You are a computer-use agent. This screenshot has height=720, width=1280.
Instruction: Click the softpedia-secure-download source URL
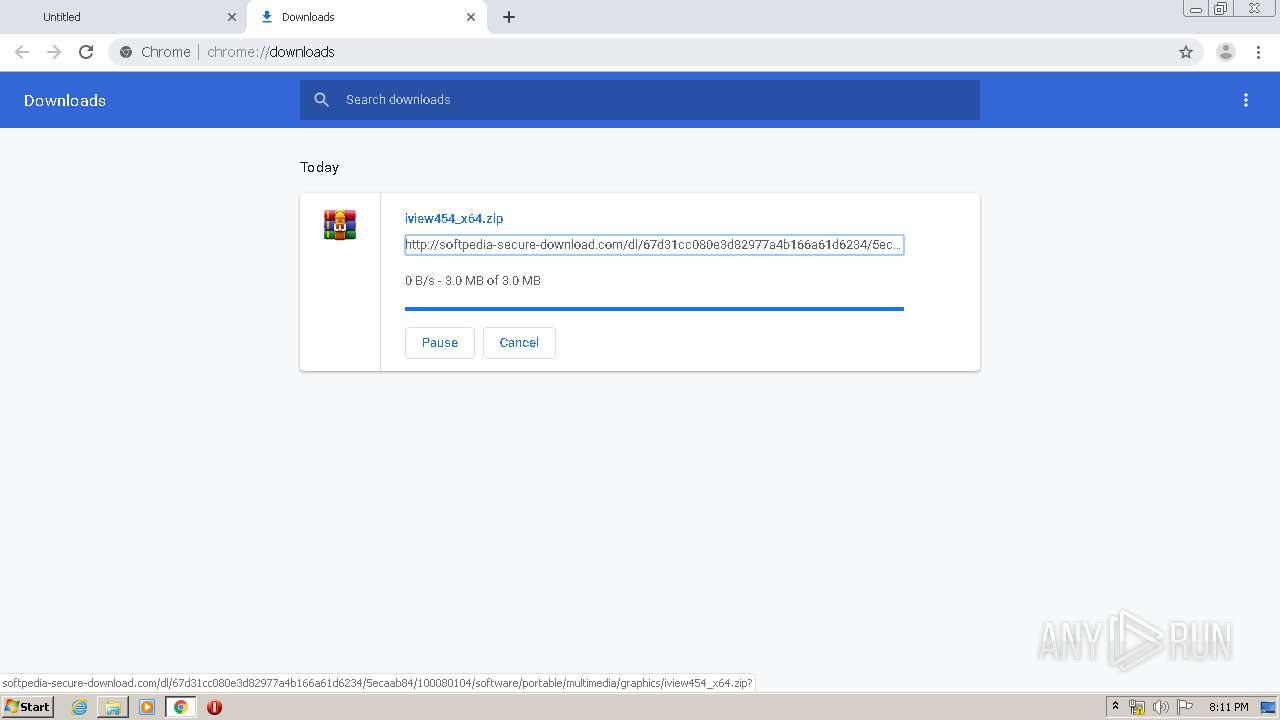tap(654, 245)
